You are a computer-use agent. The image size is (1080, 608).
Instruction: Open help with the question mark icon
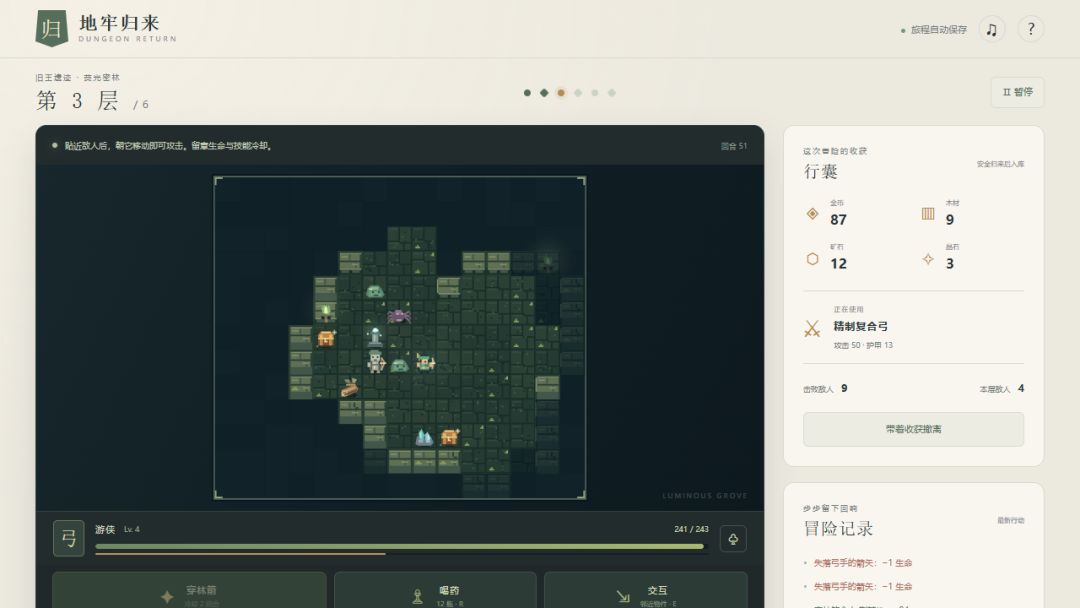click(x=1030, y=29)
